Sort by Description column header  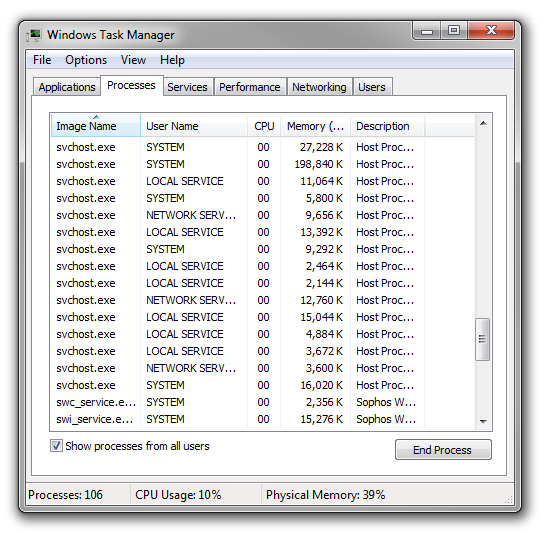click(x=387, y=126)
